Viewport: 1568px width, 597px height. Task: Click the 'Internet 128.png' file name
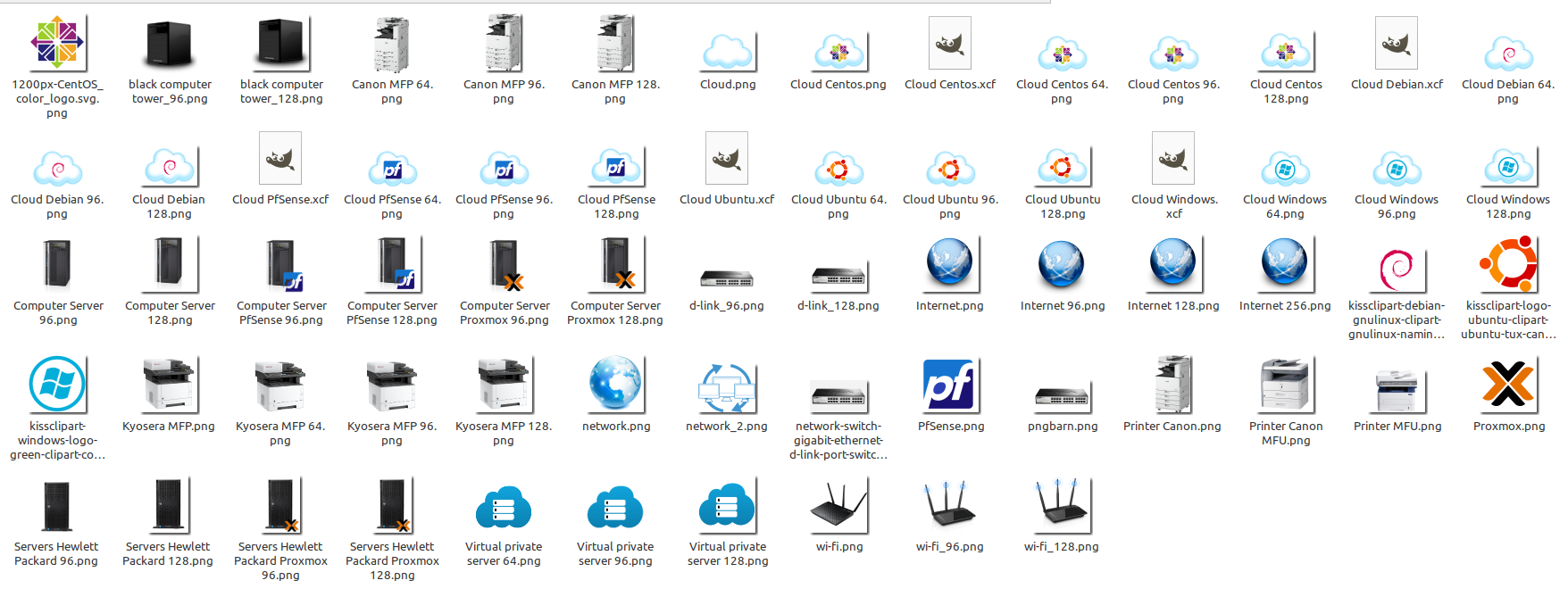[1173, 306]
